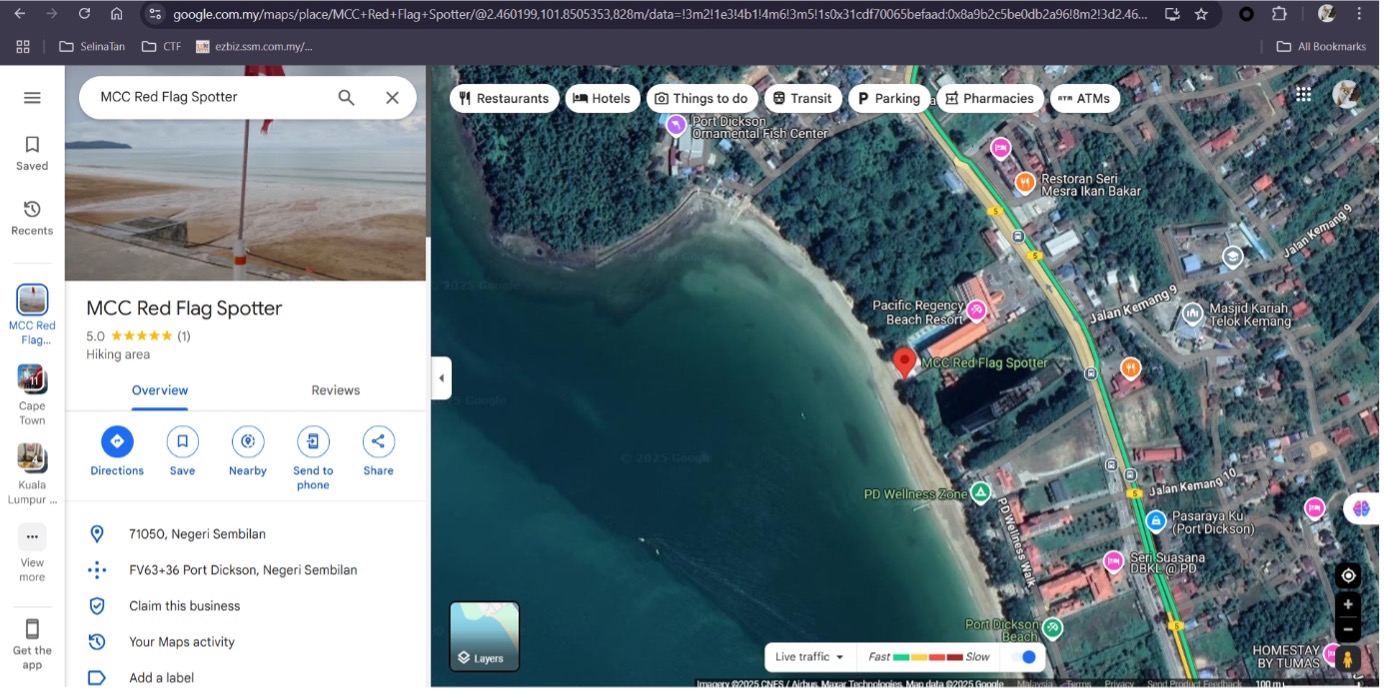Open All Bookmarks folder

pyautogui.click(x=1321, y=46)
